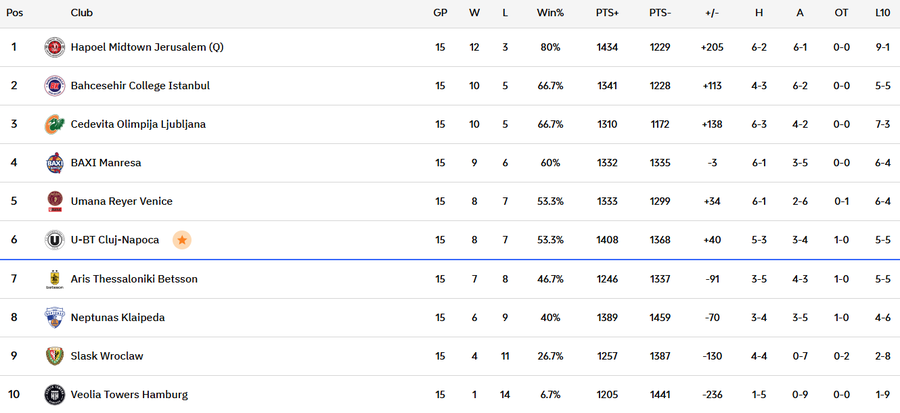Open the Slask Wroclaw club link
This screenshot has width=900, height=413.
coord(107,356)
